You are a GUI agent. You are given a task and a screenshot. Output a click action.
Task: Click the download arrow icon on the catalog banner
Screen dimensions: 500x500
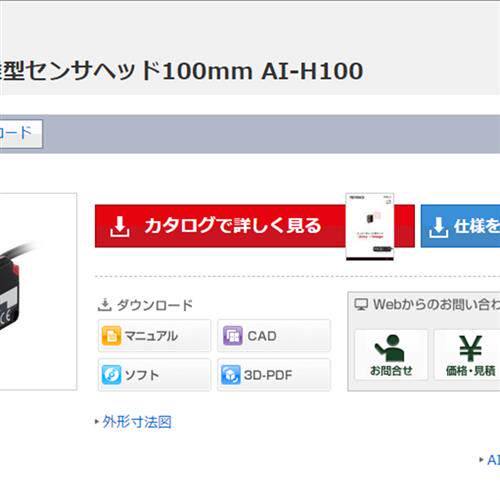tap(120, 226)
